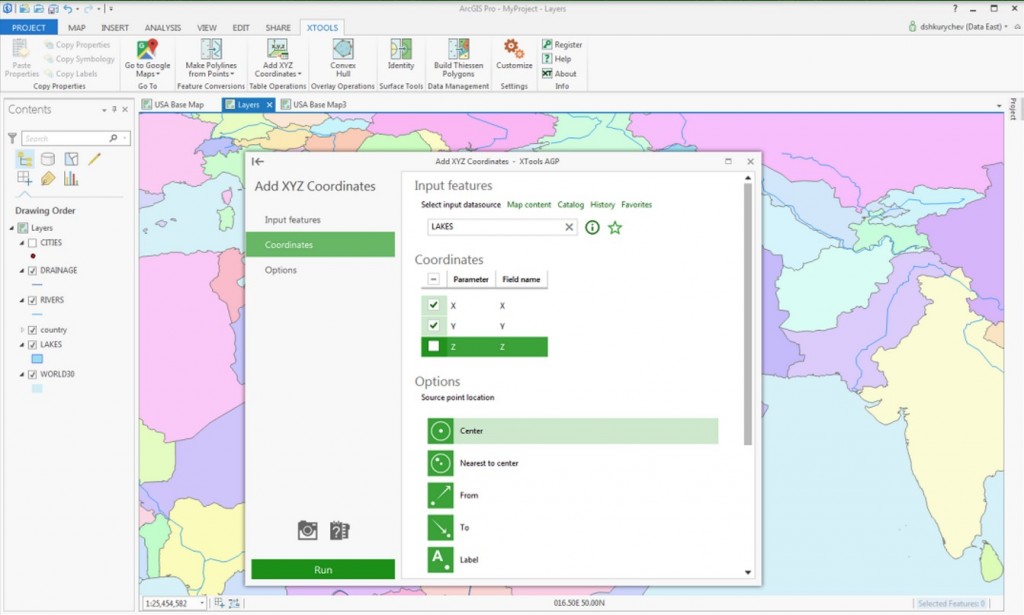Click the Contents search field
This screenshot has width=1024, height=615.
pyautogui.click(x=65, y=138)
